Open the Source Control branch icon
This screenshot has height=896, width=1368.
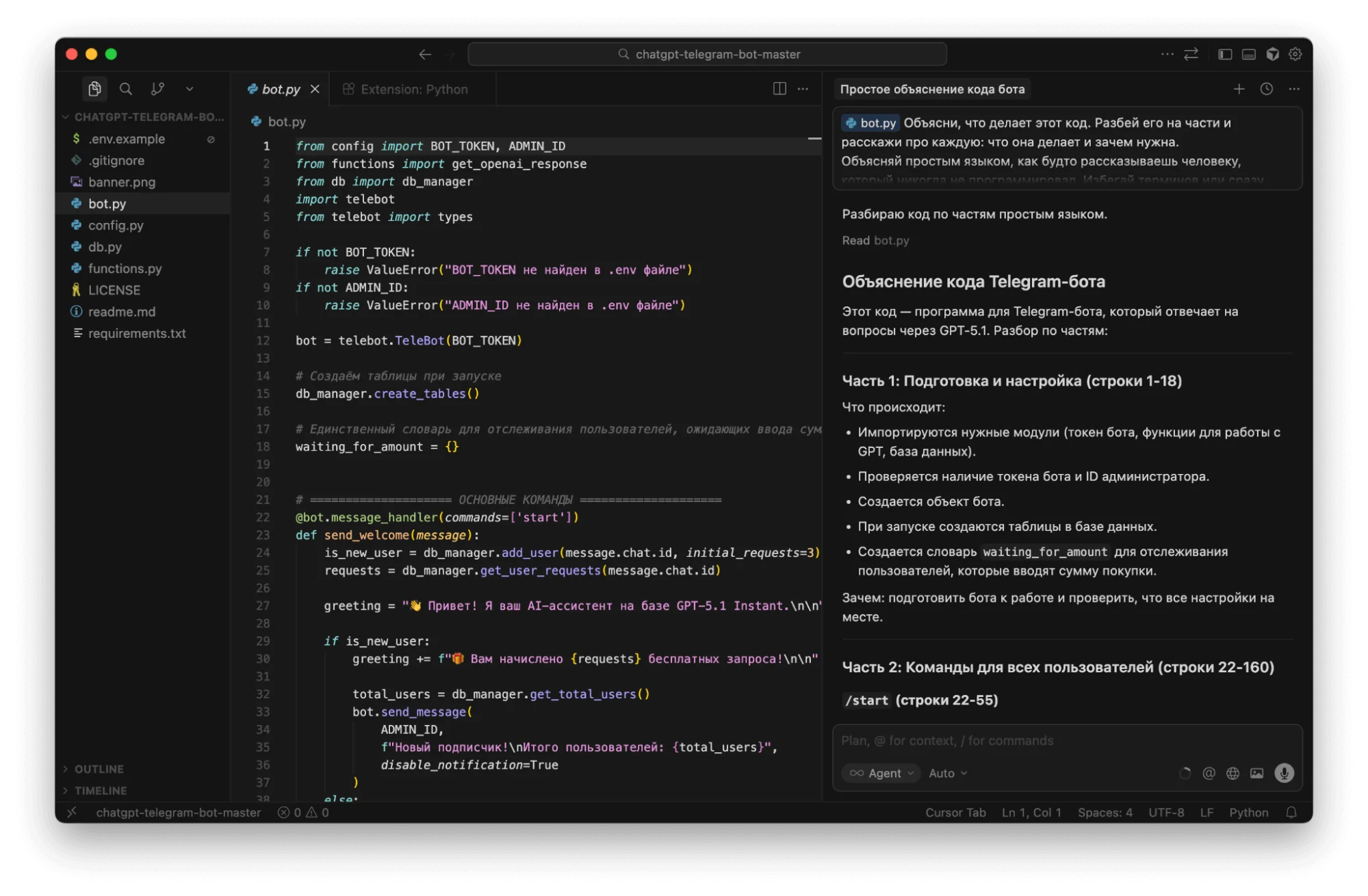[x=157, y=89]
